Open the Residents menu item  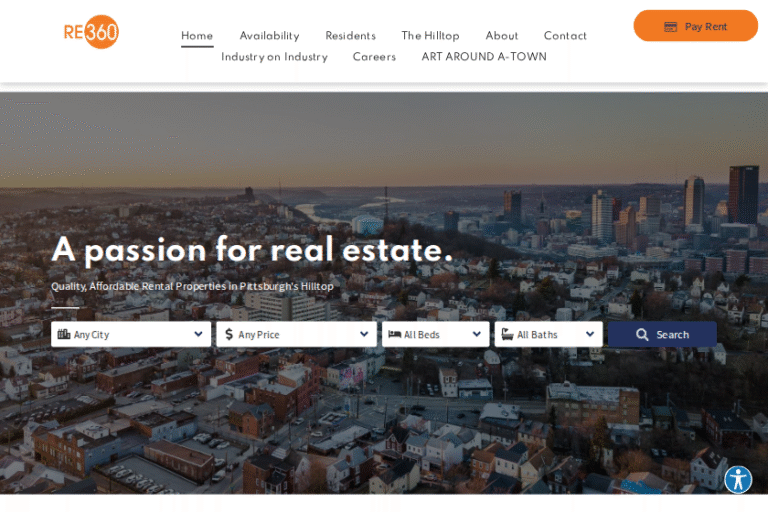click(x=351, y=36)
